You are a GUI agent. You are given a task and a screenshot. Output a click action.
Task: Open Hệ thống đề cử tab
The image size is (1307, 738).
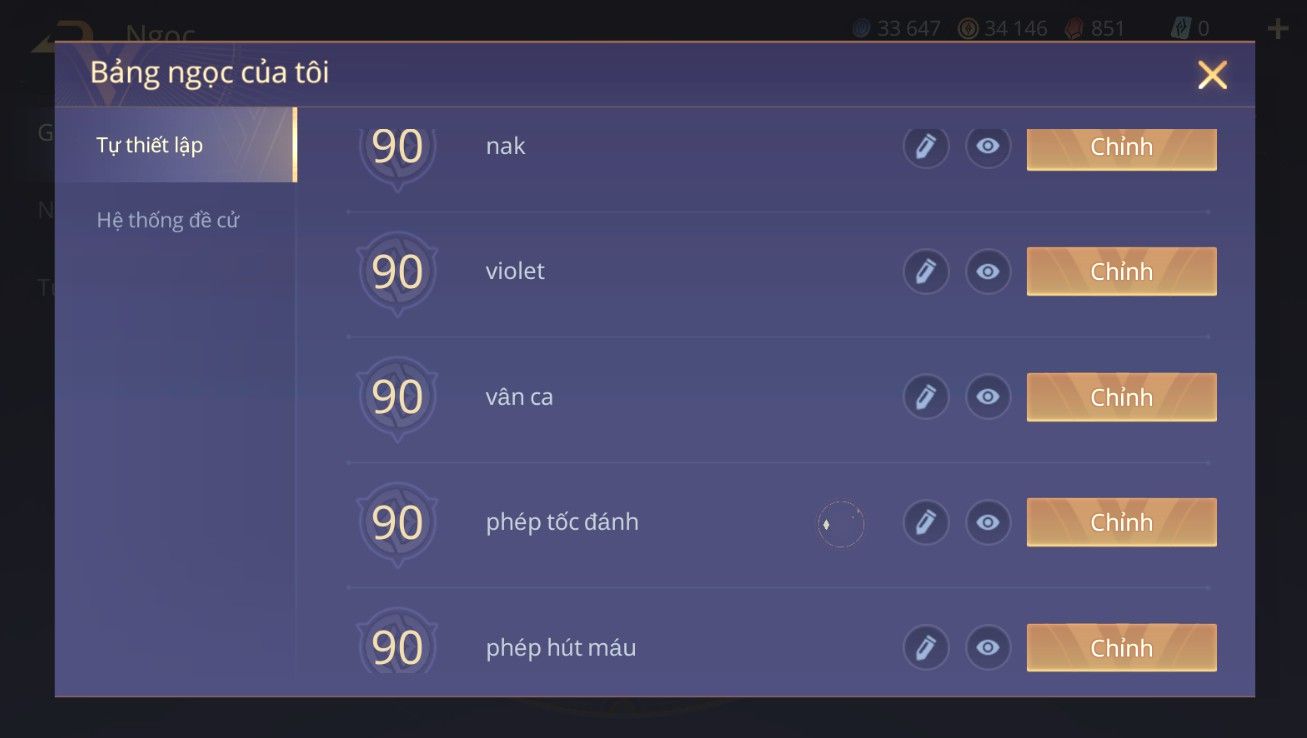(x=168, y=220)
